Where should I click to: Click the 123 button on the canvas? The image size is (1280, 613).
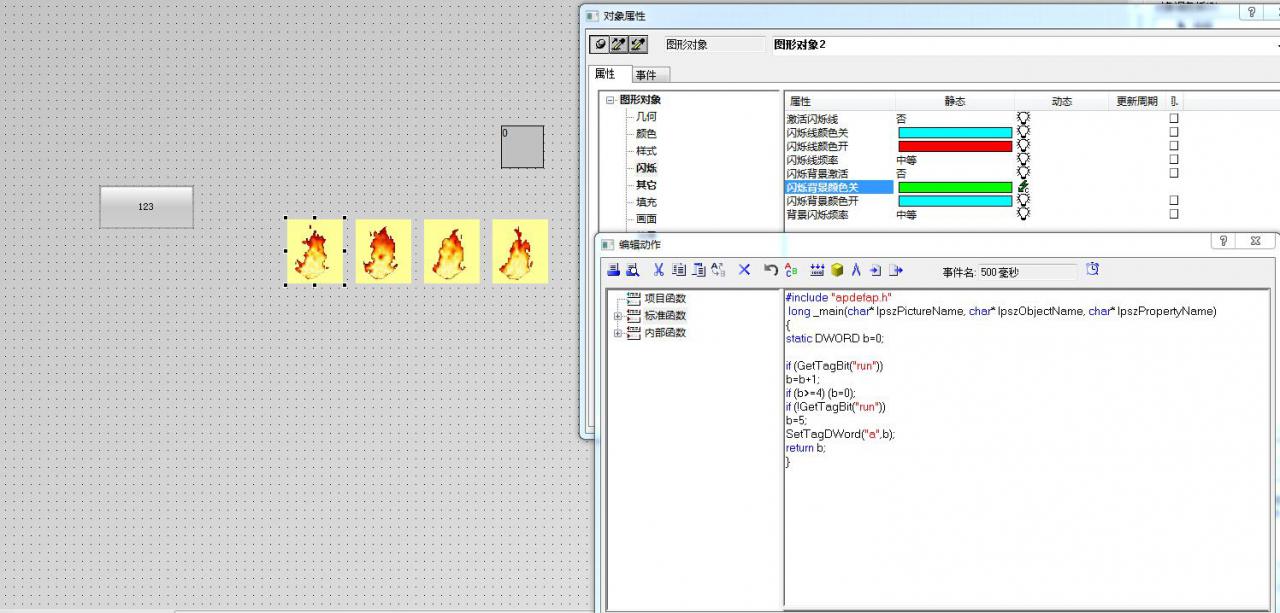click(x=146, y=207)
